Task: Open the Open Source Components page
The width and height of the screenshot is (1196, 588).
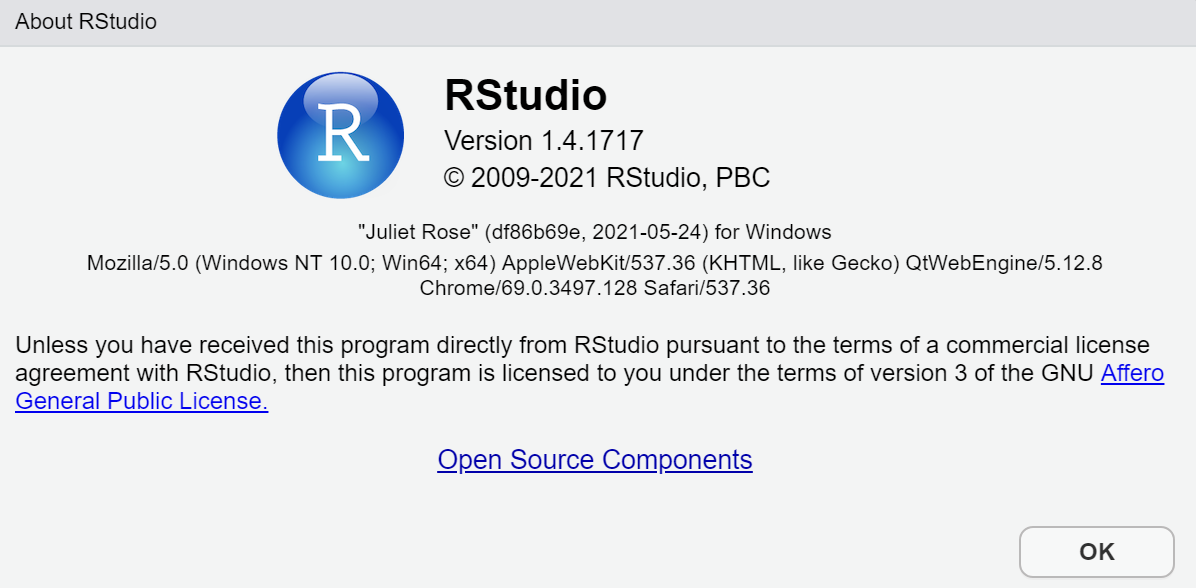Action: point(594,460)
